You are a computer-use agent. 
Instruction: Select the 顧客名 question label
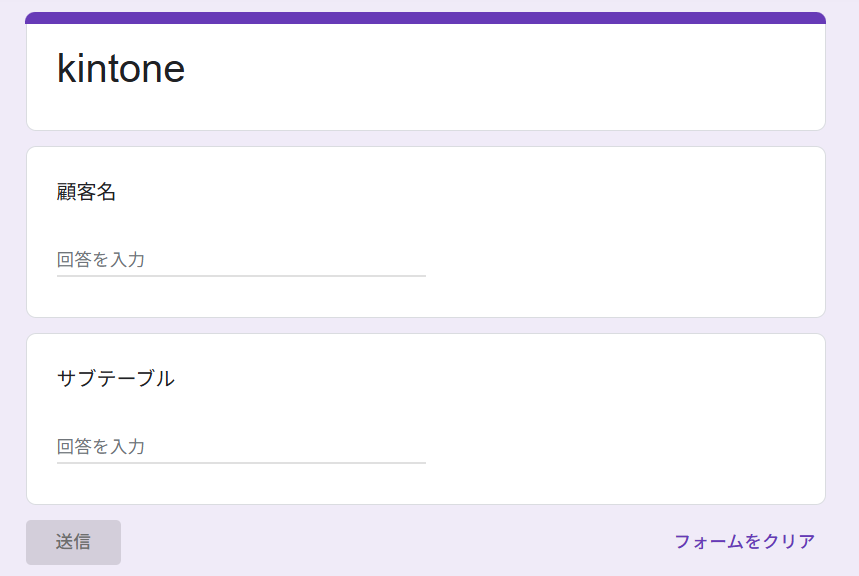(87, 192)
